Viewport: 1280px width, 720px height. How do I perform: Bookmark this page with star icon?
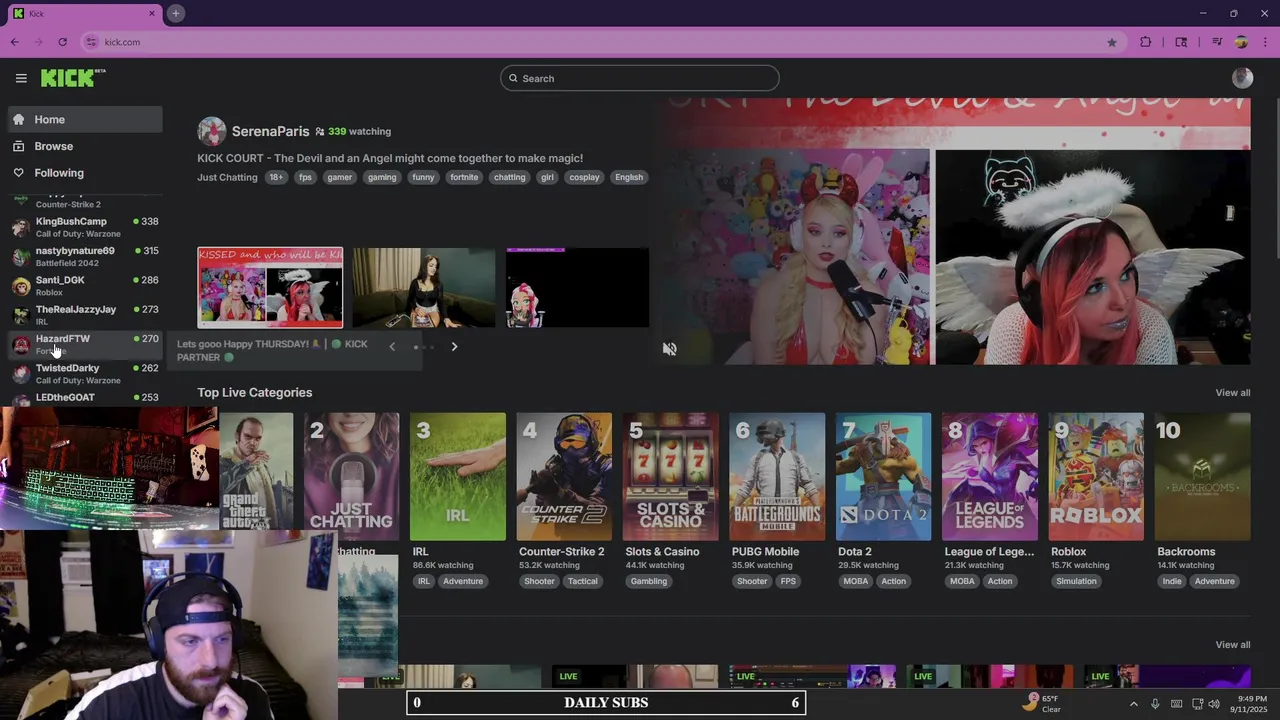point(1111,42)
